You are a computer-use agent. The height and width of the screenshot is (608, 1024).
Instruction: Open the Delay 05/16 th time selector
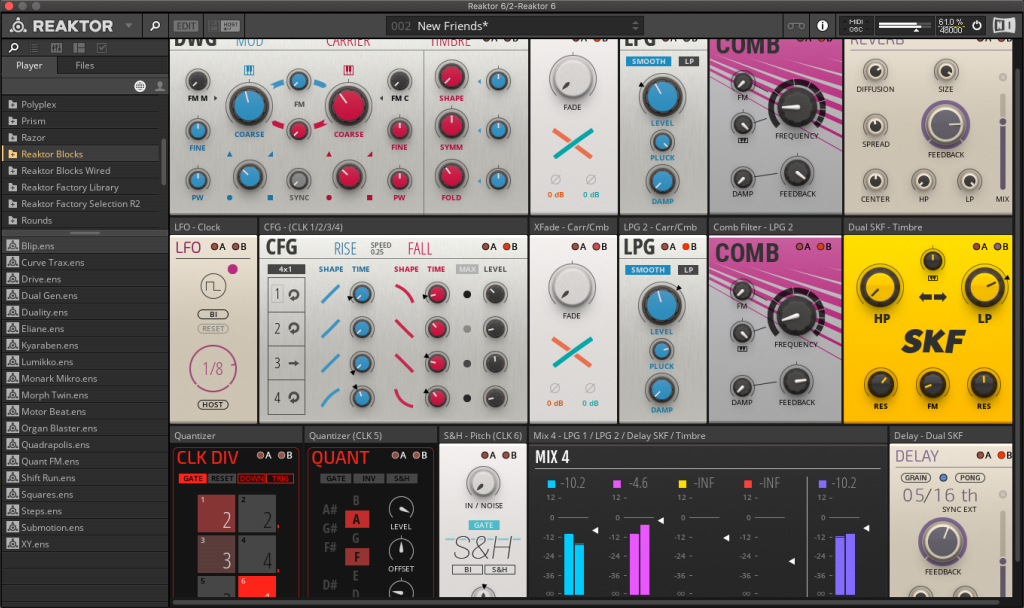point(940,496)
